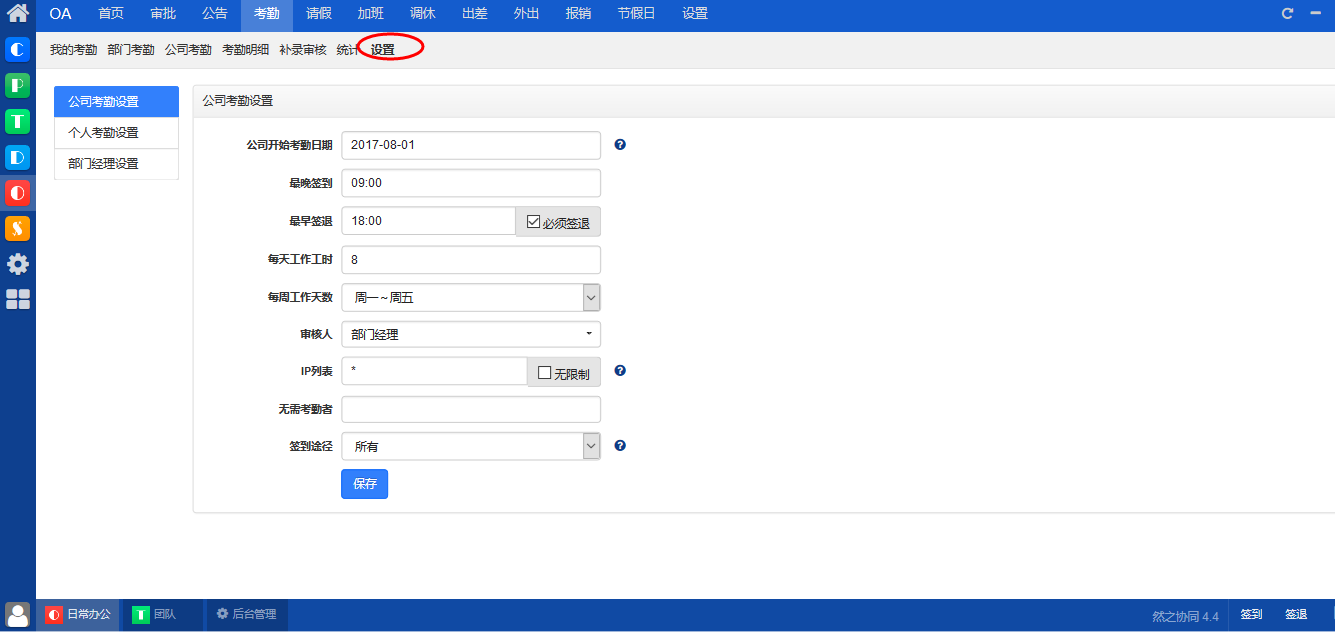Open 后台管理 in bottom taskbar
Viewport: 1335px width, 633px height.
[x=247, y=615]
